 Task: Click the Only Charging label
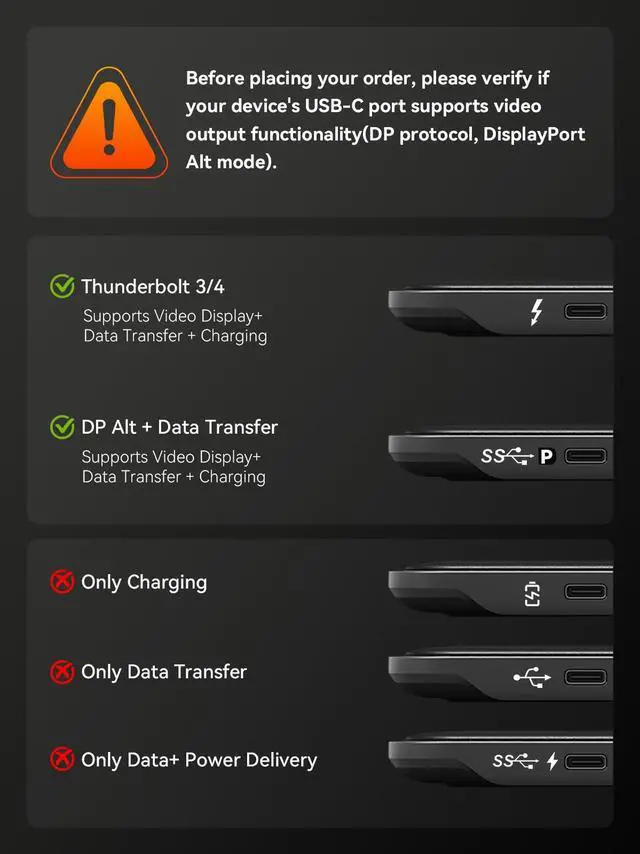(x=144, y=583)
